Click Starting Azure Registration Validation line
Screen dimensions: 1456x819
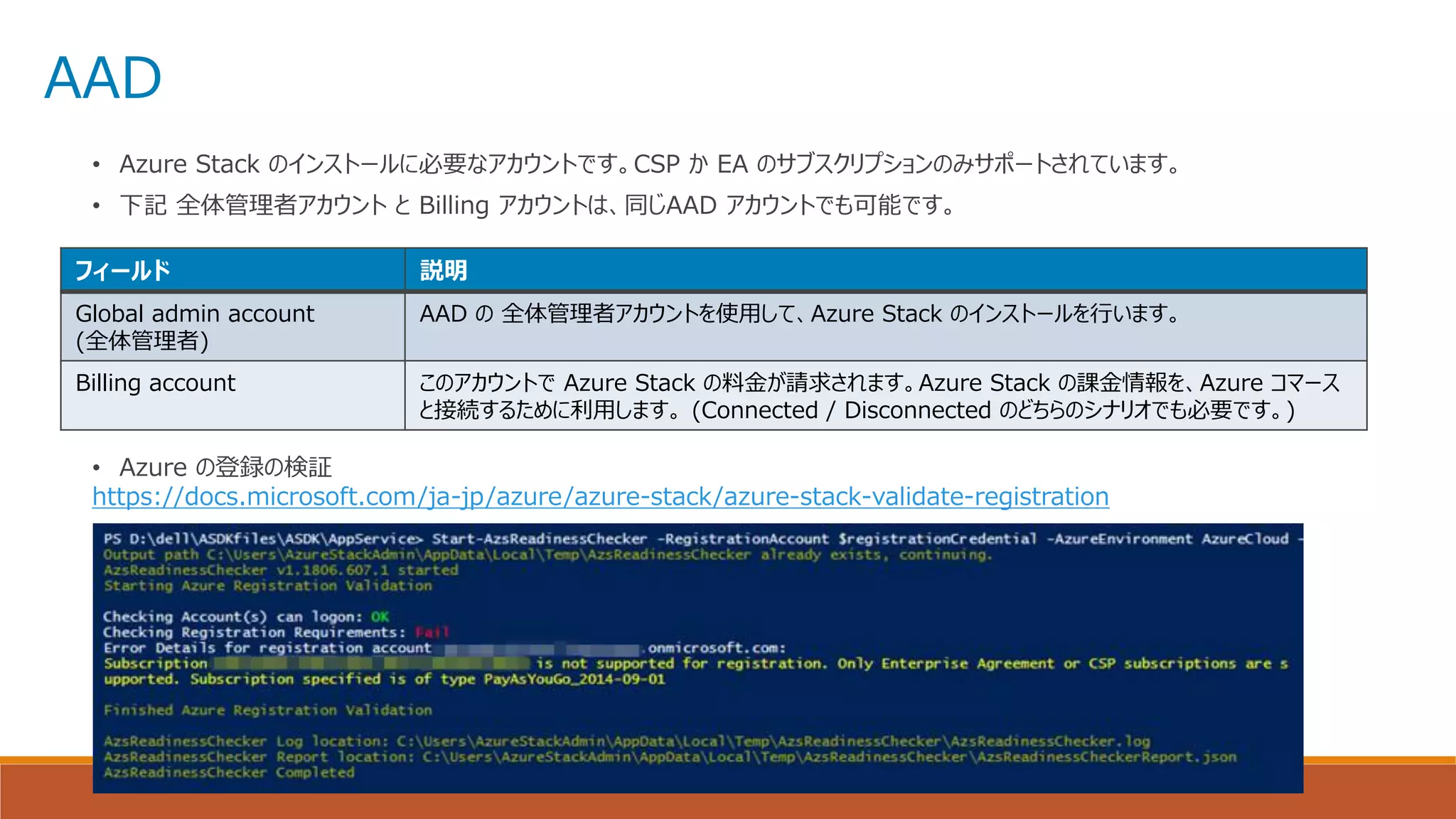[x=267, y=586]
